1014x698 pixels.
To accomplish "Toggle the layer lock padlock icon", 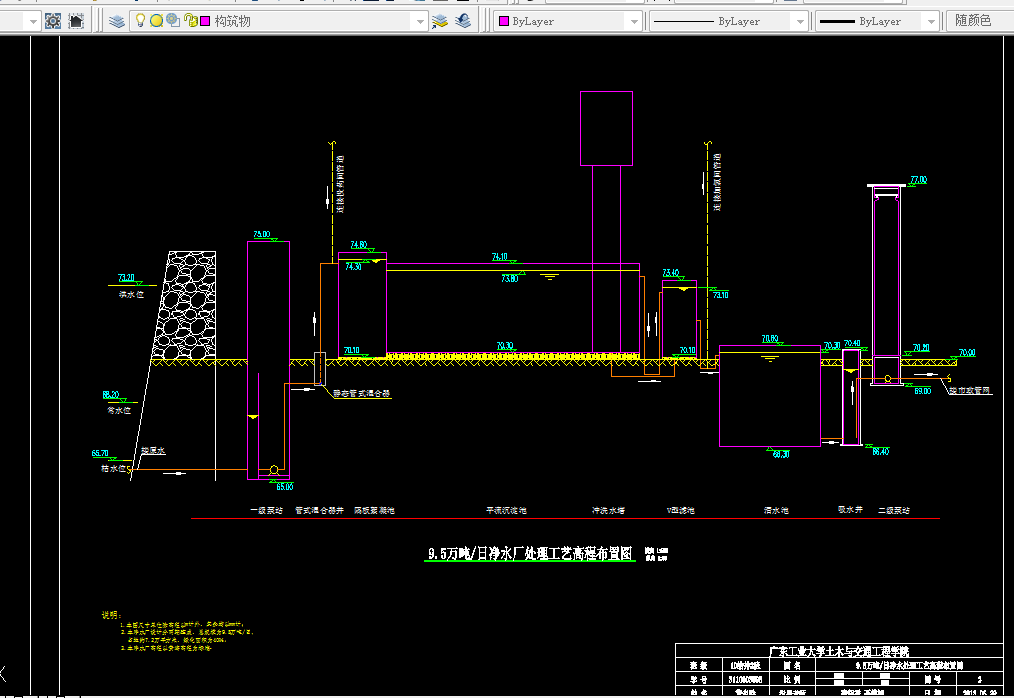I will point(190,21).
